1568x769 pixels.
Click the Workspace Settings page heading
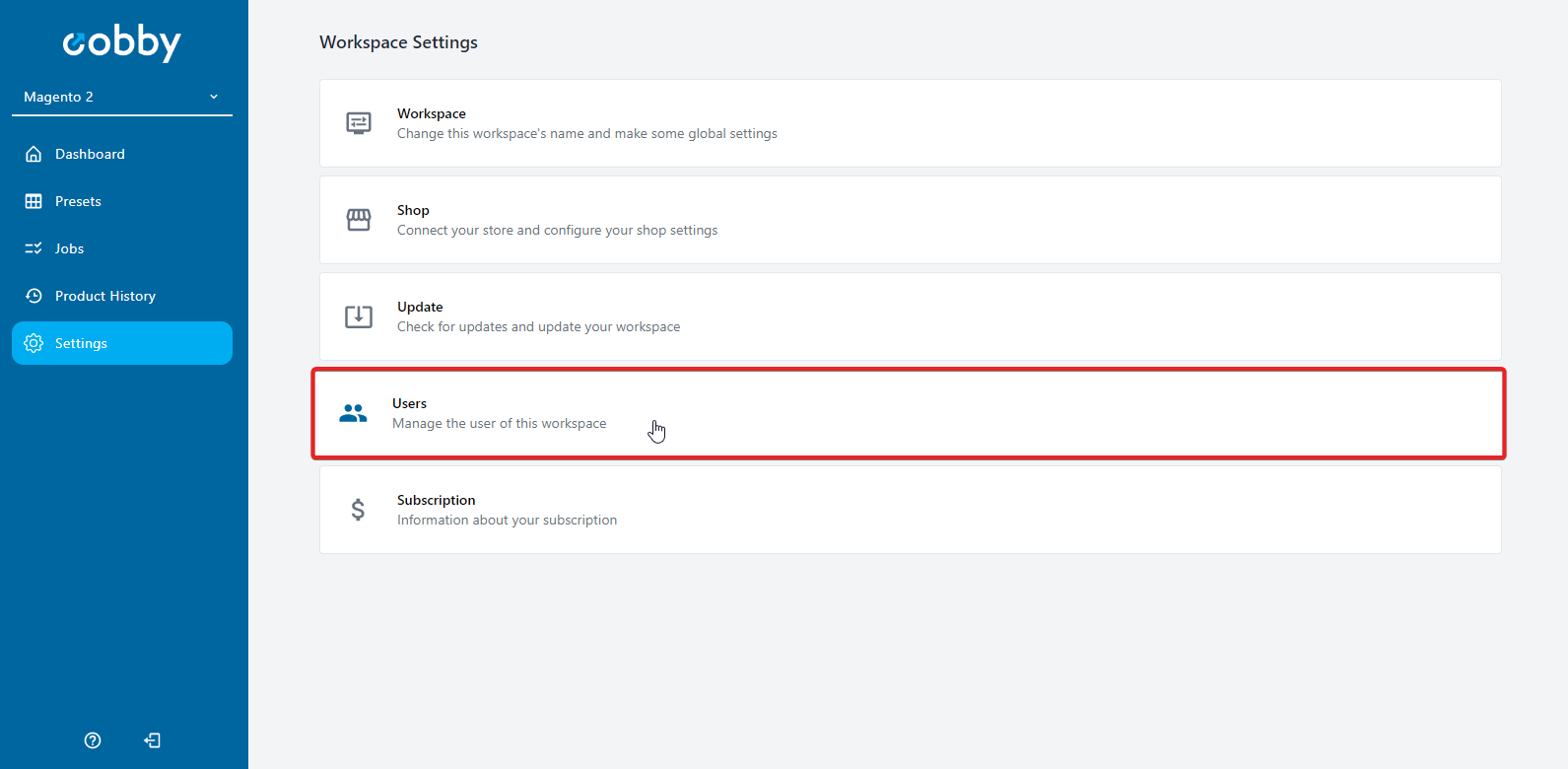398,42
